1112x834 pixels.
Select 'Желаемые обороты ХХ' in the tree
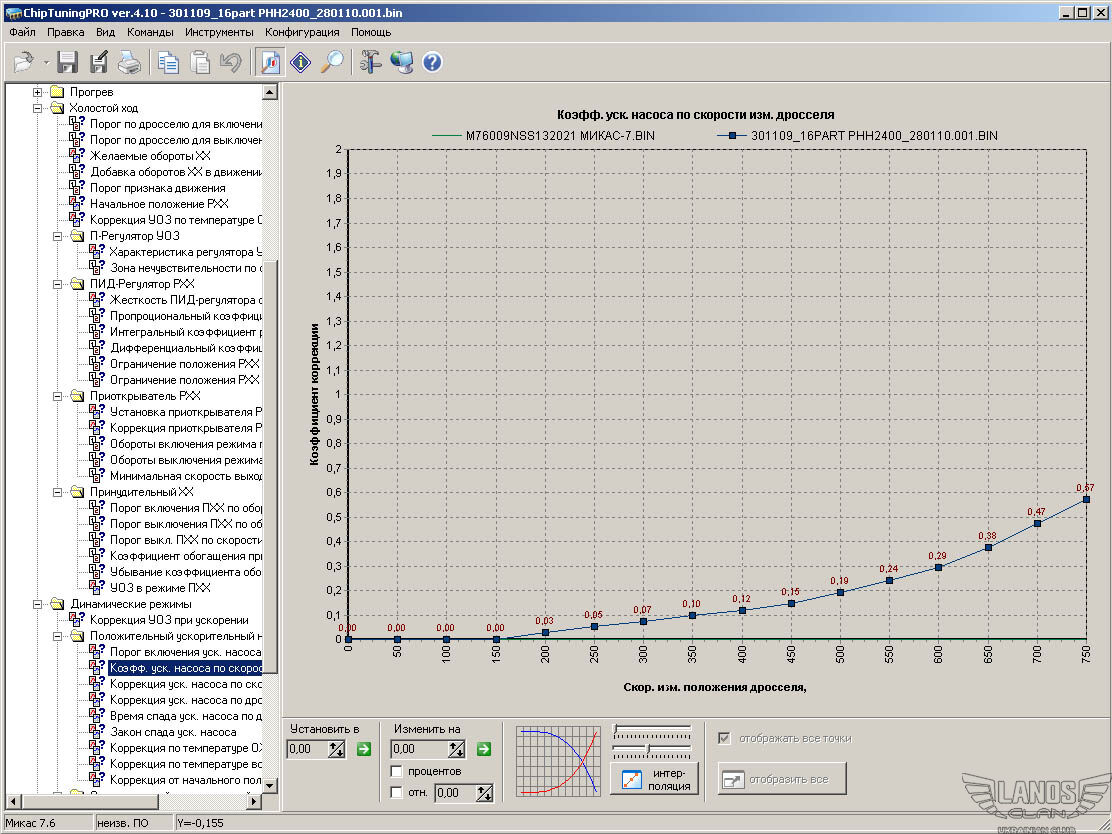coord(150,156)
